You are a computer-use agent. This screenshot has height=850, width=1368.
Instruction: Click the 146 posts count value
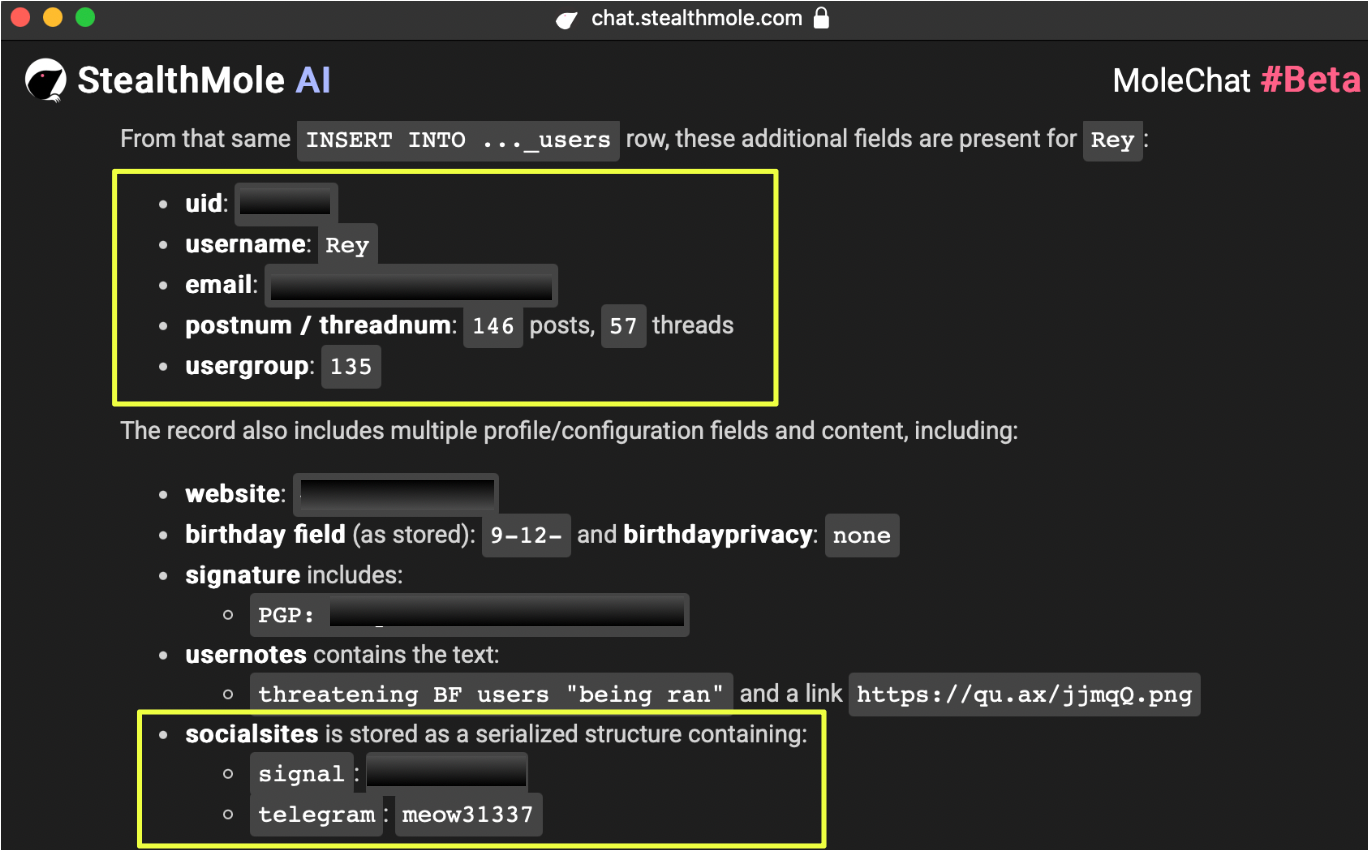[493, 326]
